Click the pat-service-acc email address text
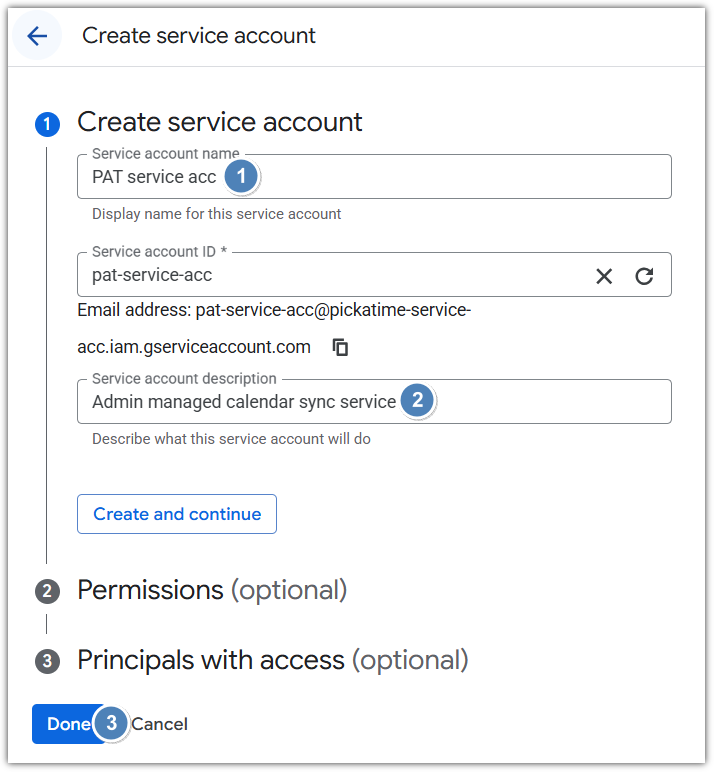Screen dimensions: 714x772 [x=332, y=310]
